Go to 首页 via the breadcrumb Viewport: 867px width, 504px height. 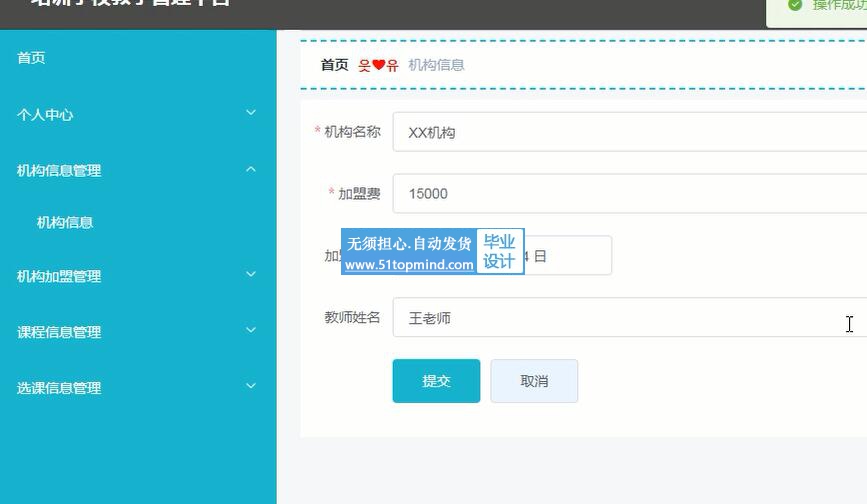click(x=334, y=65)
